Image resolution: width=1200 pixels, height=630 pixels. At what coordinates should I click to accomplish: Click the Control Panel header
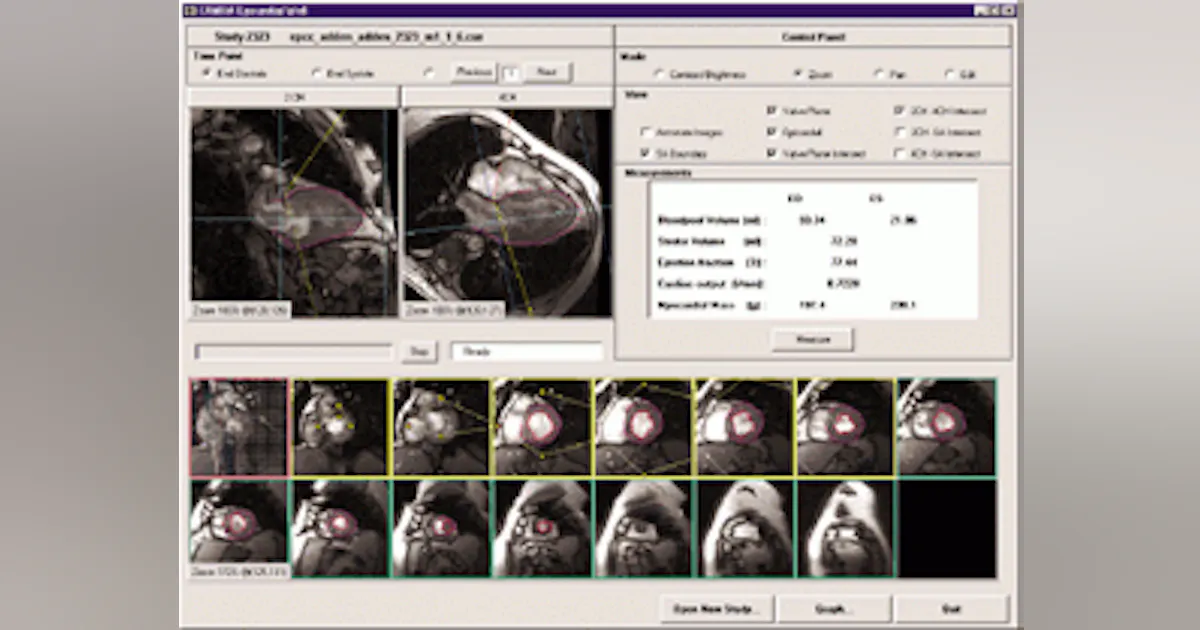812,36
